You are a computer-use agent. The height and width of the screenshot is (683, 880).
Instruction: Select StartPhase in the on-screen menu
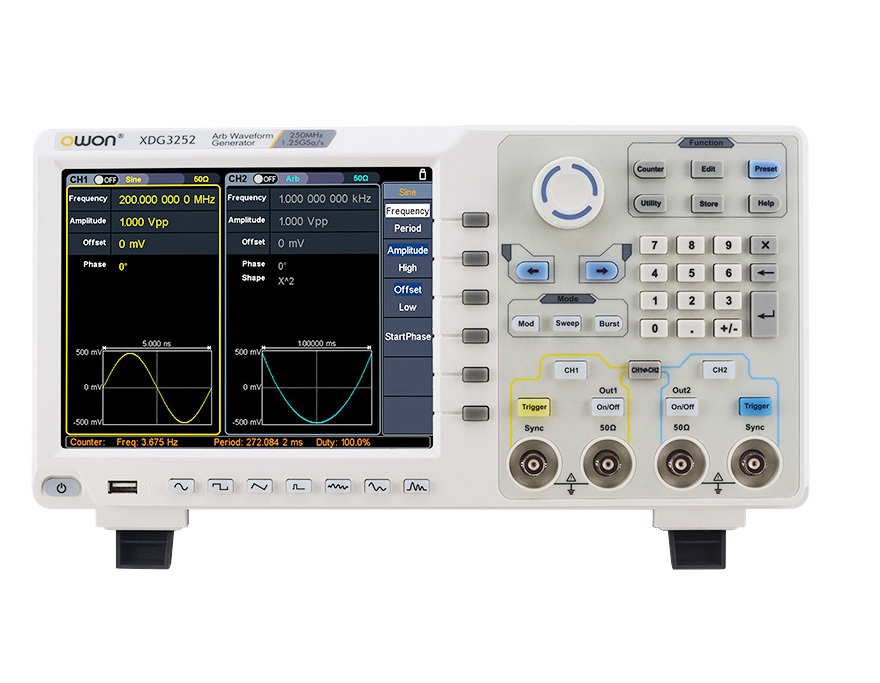(407, 337)
